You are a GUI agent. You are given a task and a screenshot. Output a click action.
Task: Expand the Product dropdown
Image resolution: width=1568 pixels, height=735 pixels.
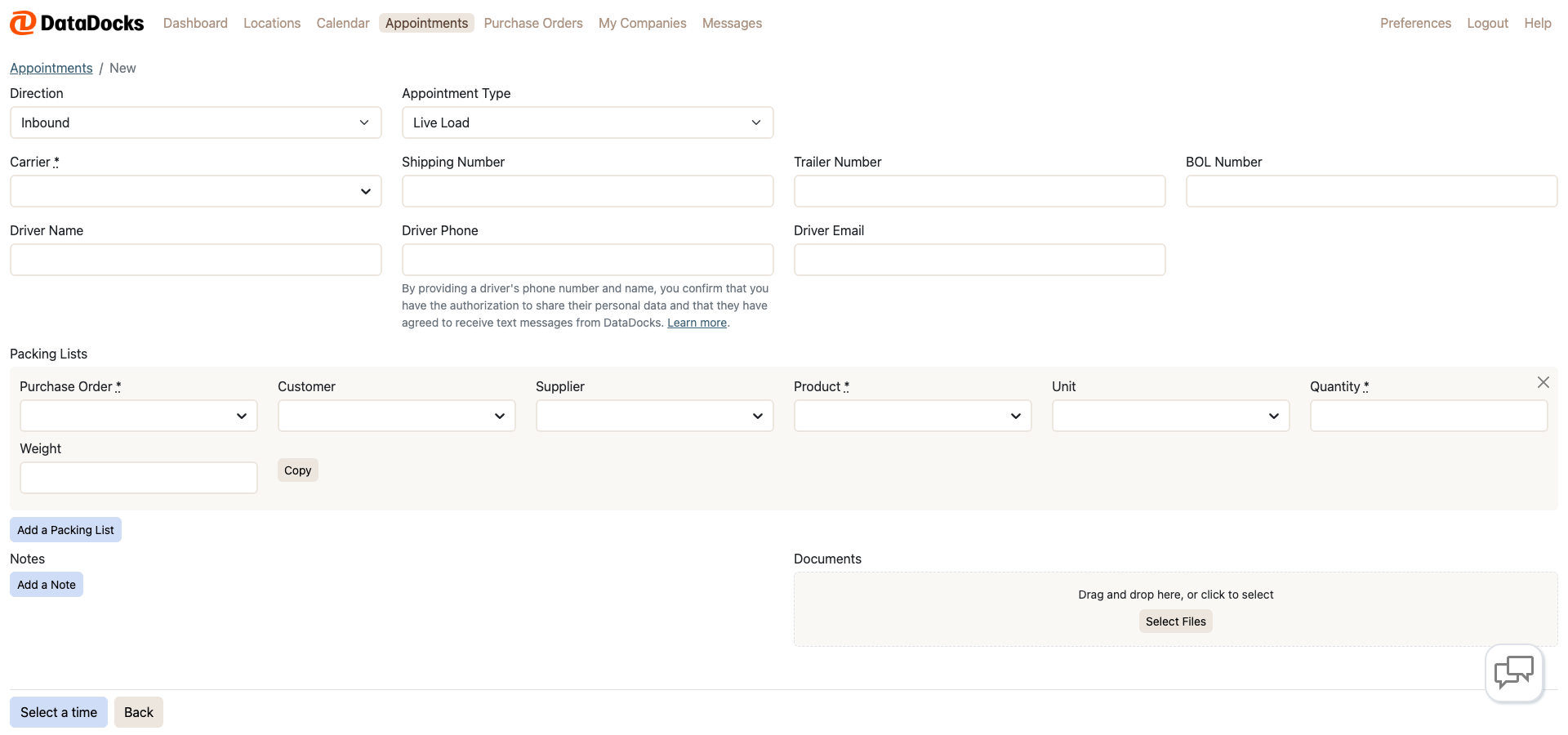pos(913,416)
